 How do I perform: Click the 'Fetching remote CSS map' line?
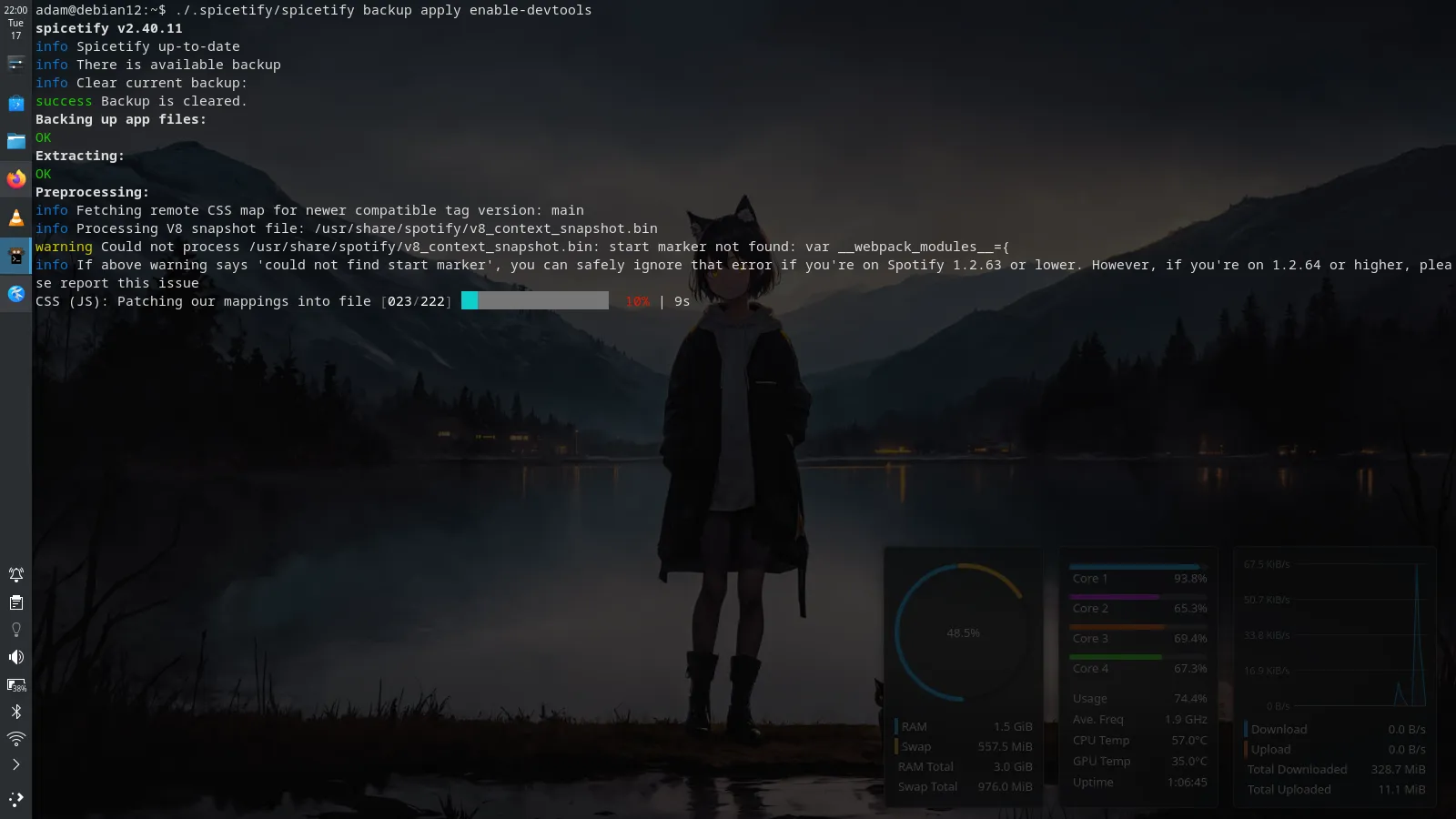pos(309,210)
